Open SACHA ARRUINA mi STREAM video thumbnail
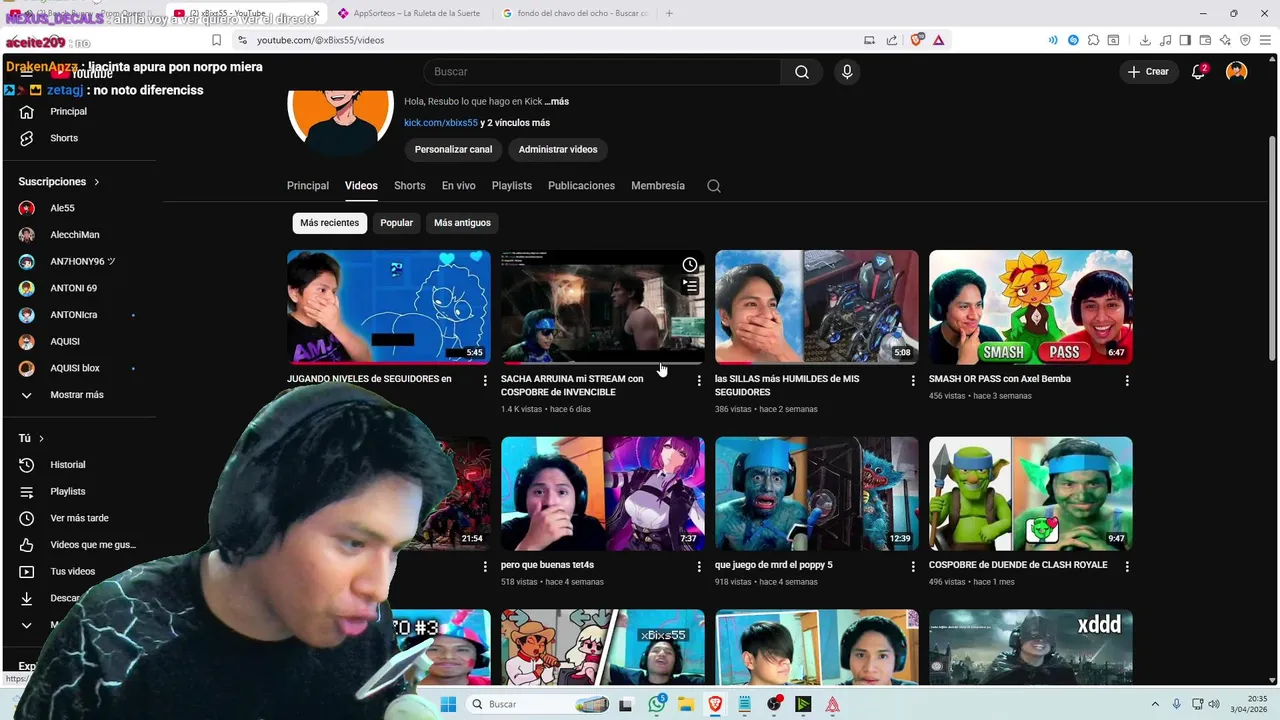The width and height of the screenshot is (1280, 720). (602, 307)
